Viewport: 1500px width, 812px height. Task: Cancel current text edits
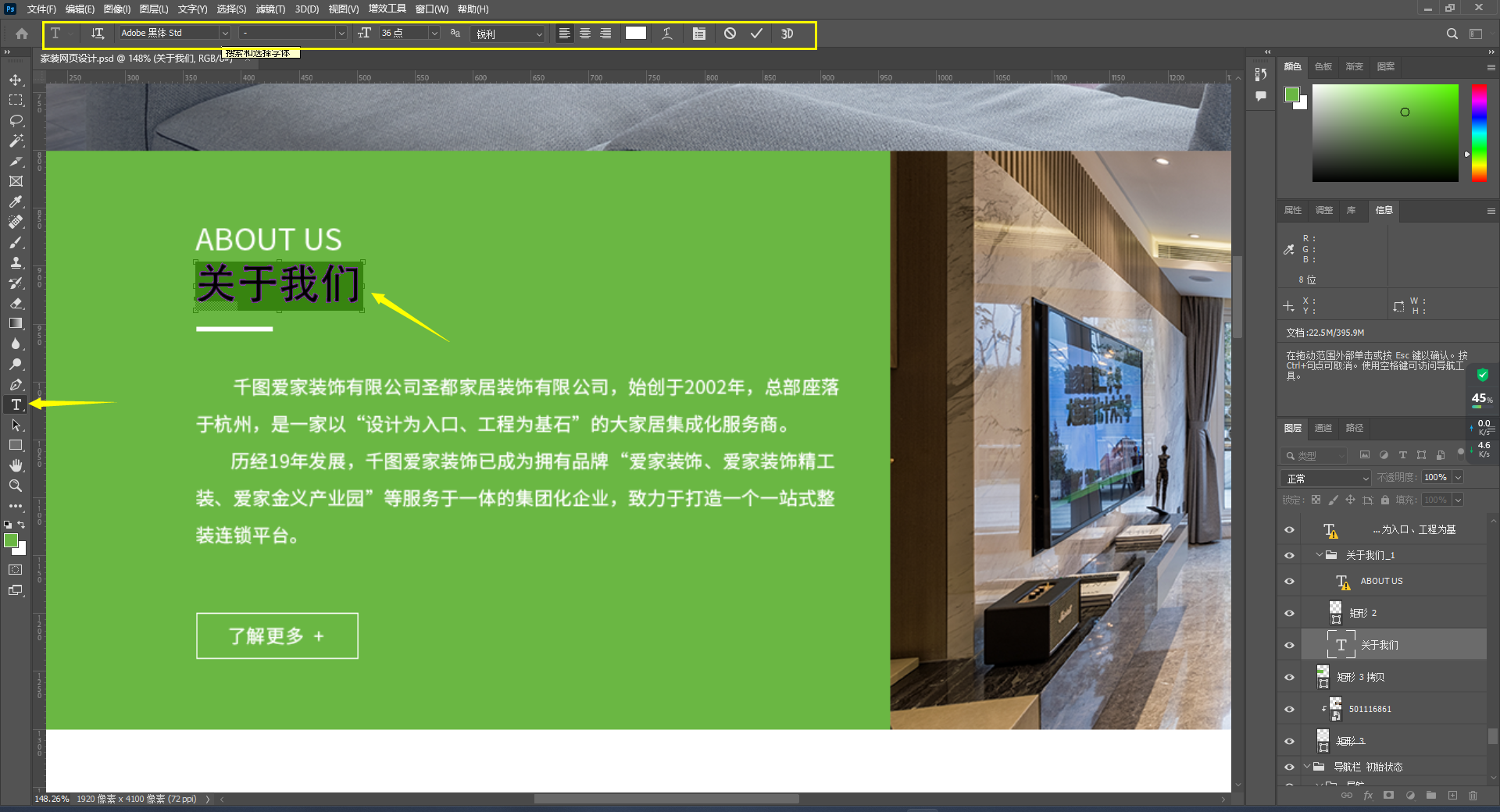[x=730, y=34]
